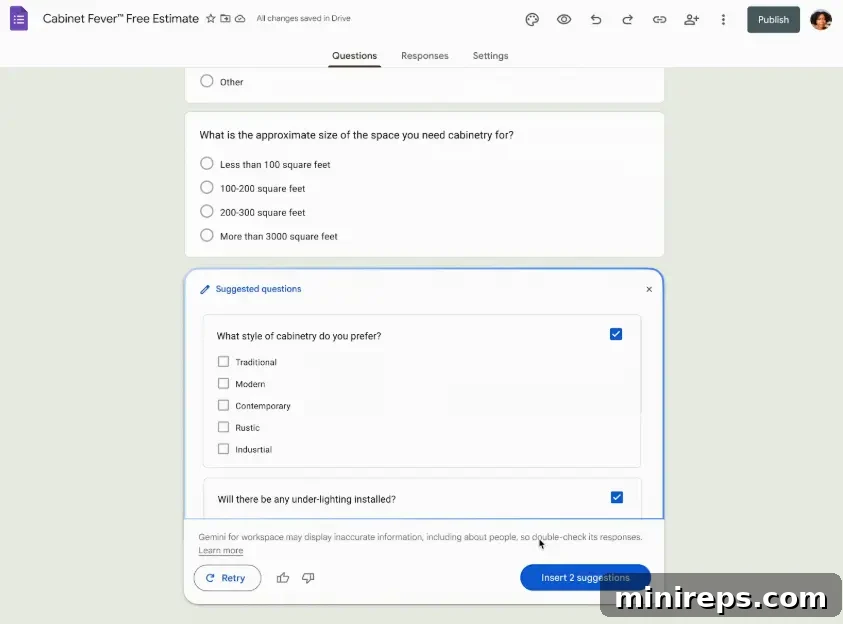Uncheck the under-lighting suggestion
This screenshot has height=624, width=843.
[x=617, y=497]
